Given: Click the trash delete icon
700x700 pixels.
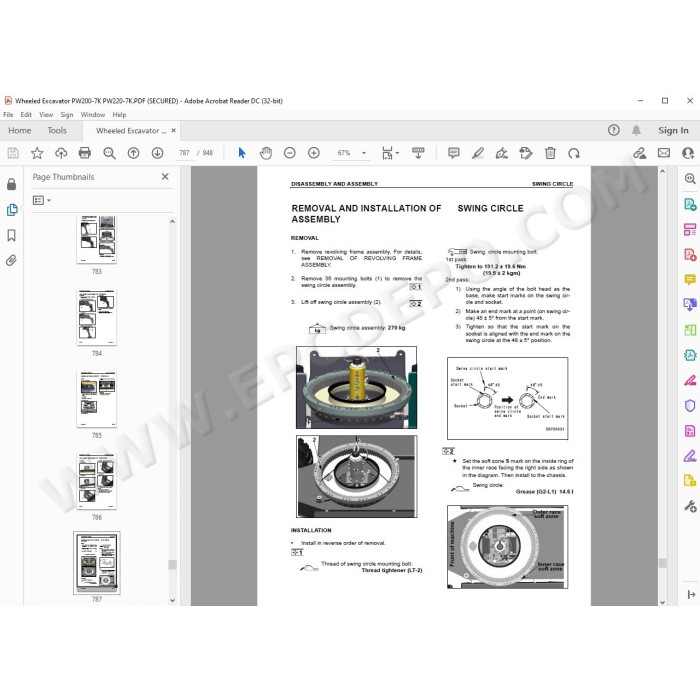Looking at the screenshot, I should [x=550, y=153].
